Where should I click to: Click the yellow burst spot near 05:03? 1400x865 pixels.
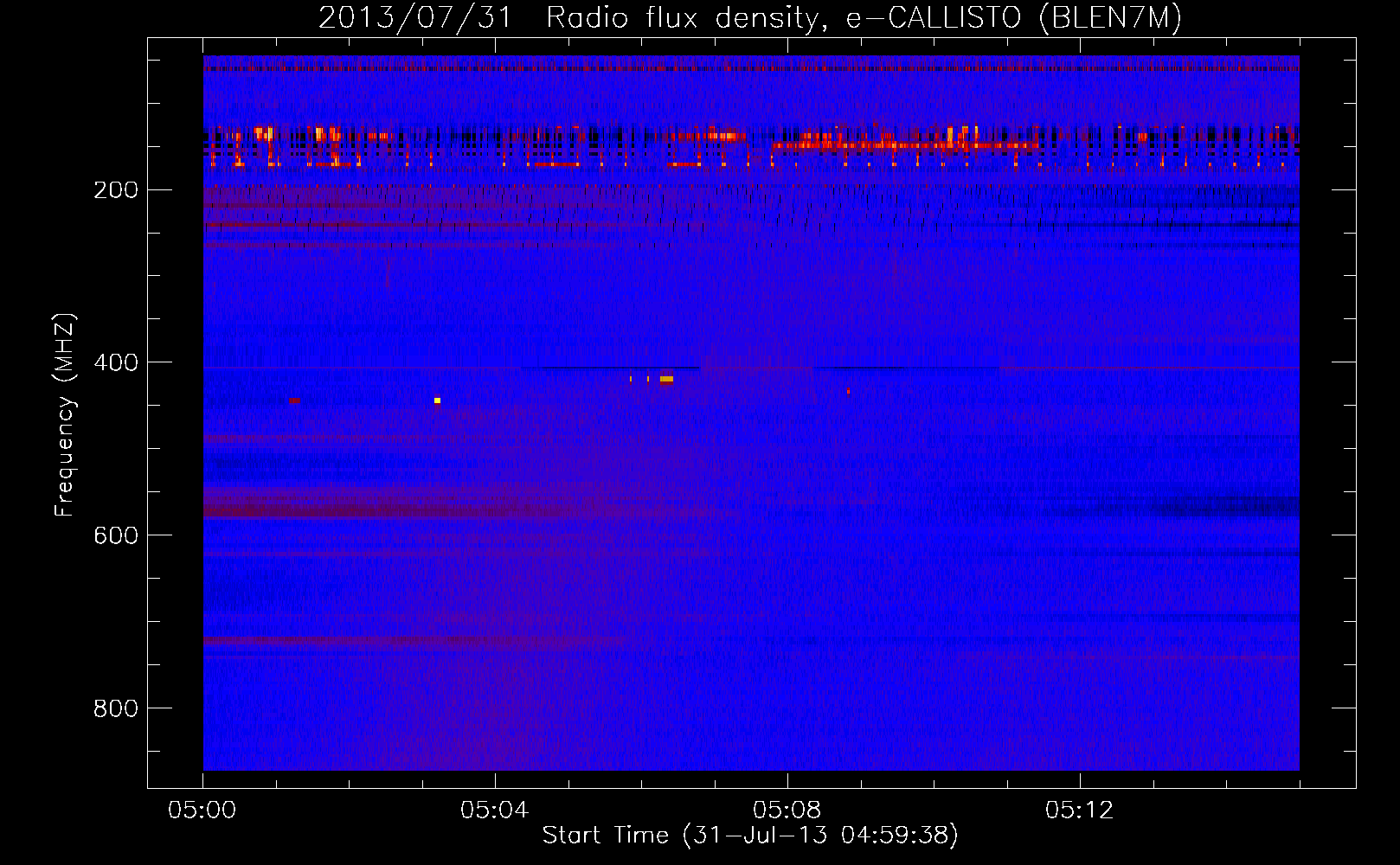tap(437, 400)
